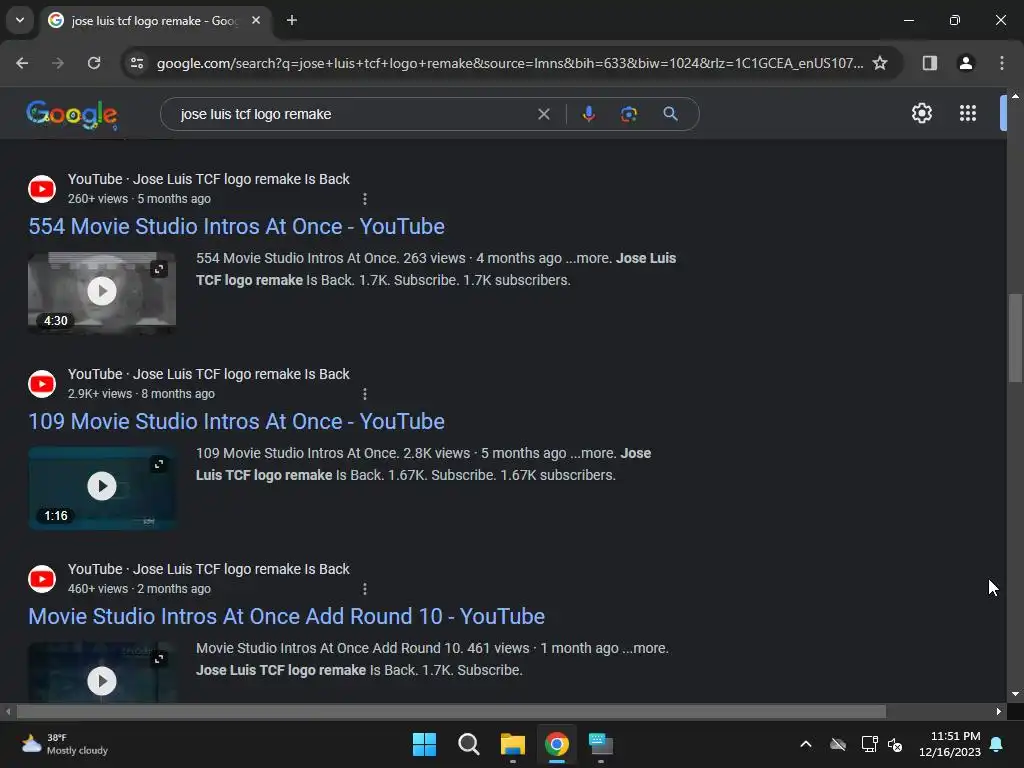Open the Google apps grid
Screen dimensions: 1024x768
968,114
